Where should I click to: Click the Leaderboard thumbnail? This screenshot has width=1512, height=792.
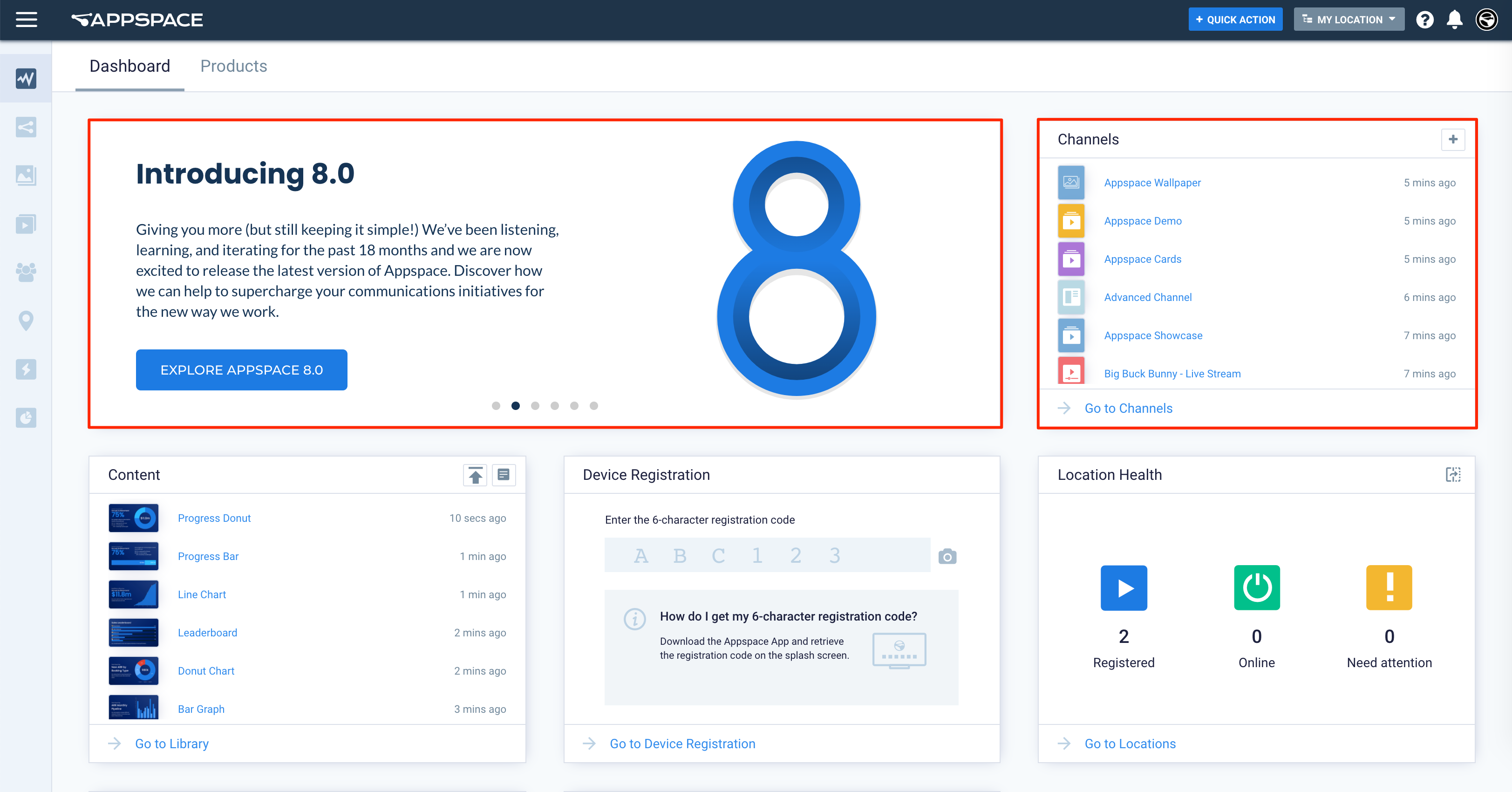(x=133, y=632)
